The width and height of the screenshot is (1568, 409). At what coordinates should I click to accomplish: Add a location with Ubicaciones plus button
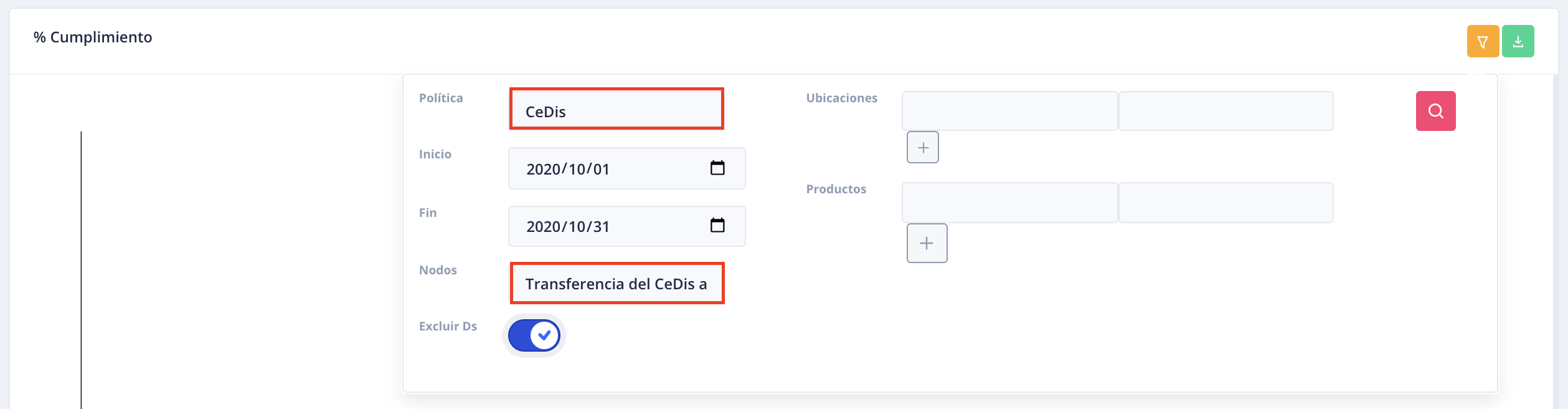[923, 148]
